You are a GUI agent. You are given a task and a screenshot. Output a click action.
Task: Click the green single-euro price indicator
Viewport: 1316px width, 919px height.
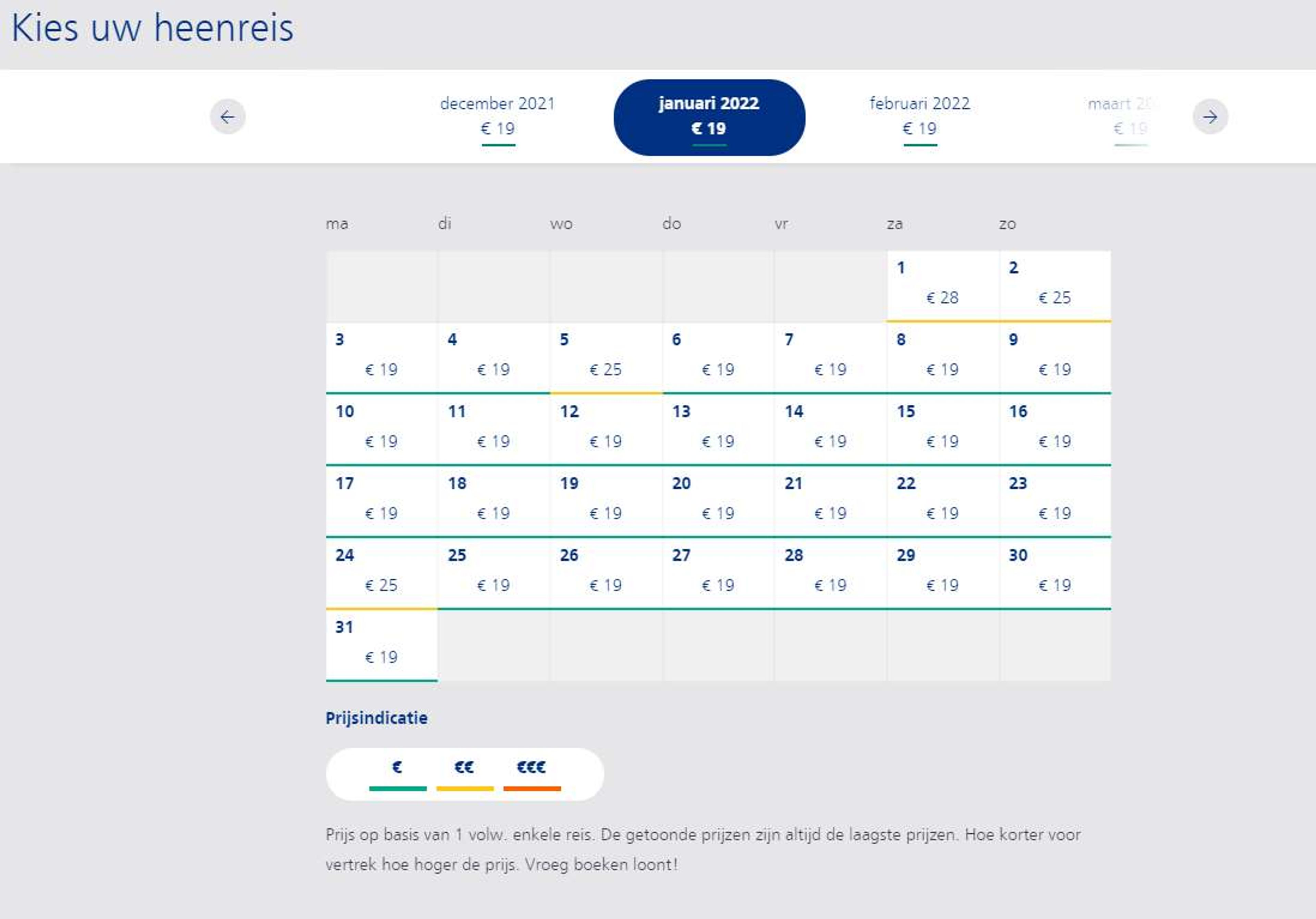398,775
